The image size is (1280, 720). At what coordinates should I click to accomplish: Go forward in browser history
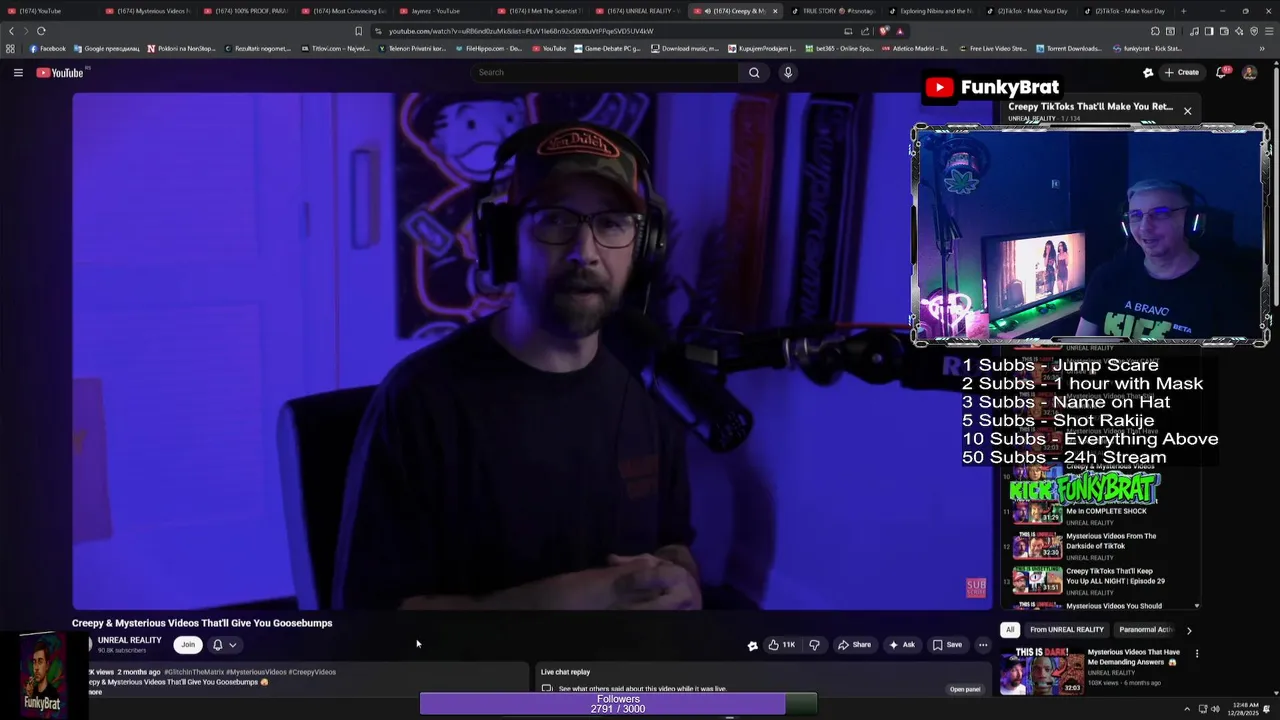[25, 31]
